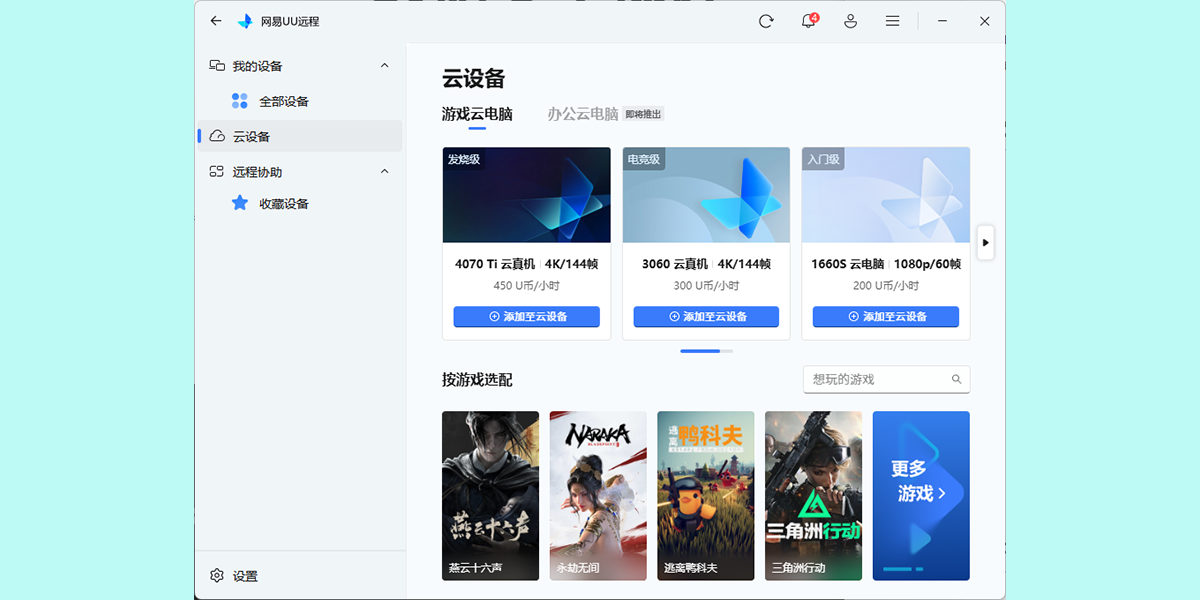Select the 三角洲行动 game thumbnail
This screenshot has width=1200, height=600.
(813, 495)
